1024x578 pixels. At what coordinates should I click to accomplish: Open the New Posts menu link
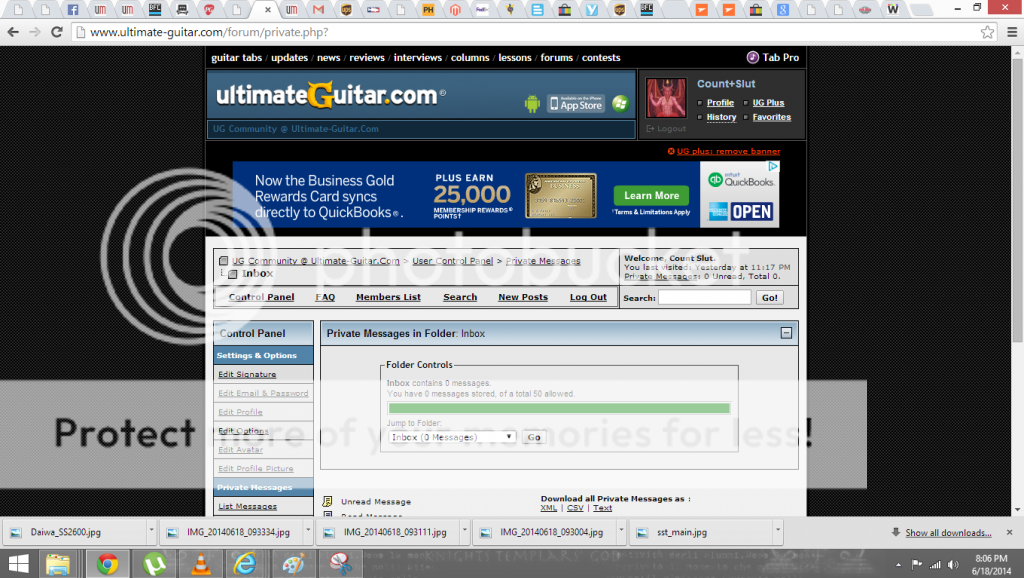point(523,297)
